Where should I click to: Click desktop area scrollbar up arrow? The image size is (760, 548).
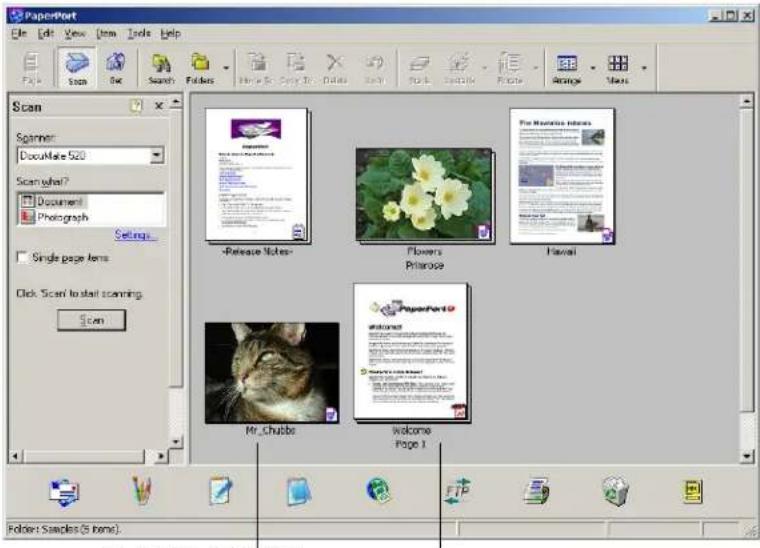pyautogui.click(x=746, y=101)
